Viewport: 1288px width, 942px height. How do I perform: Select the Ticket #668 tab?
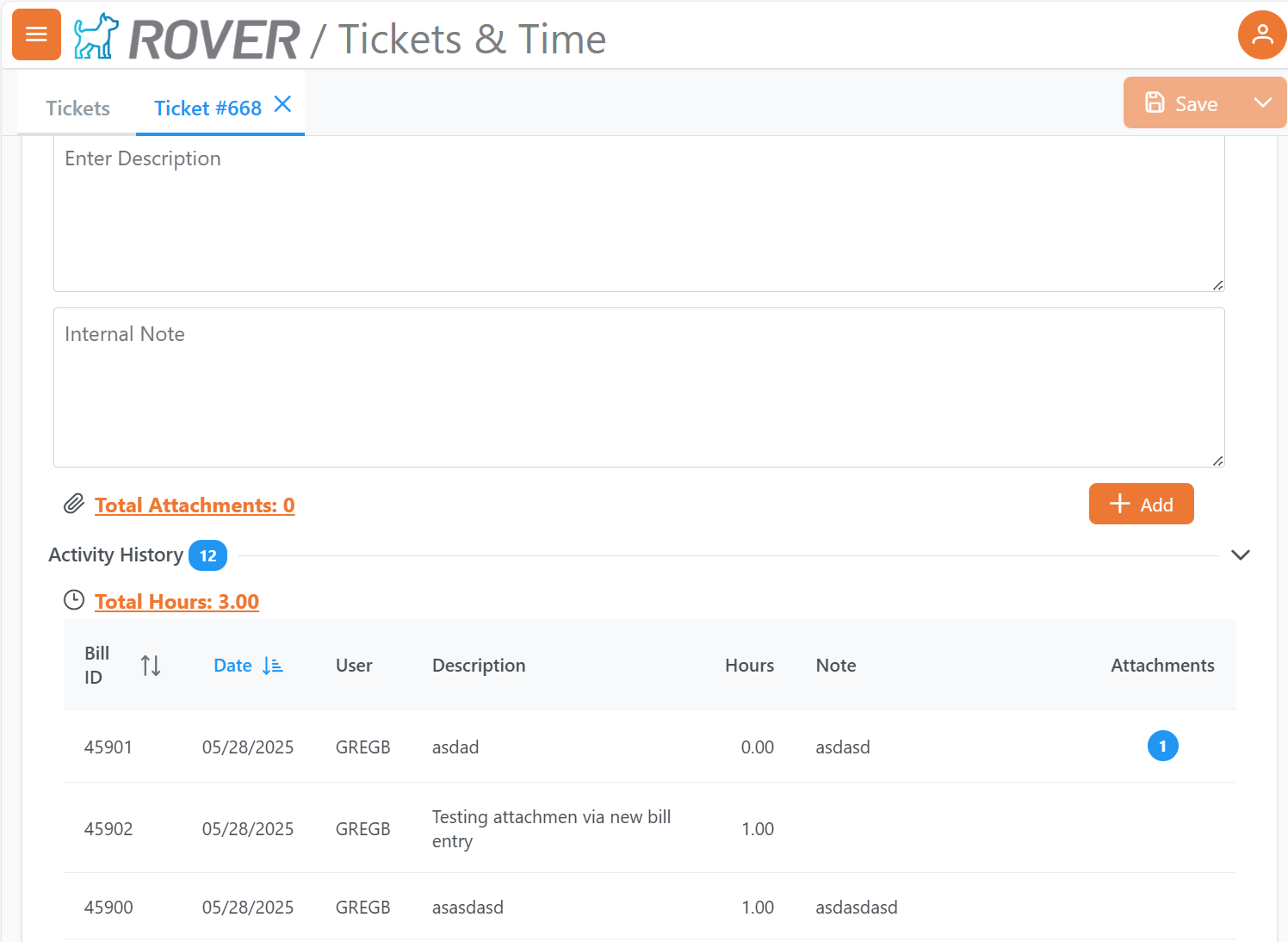(x=207, y=108)
